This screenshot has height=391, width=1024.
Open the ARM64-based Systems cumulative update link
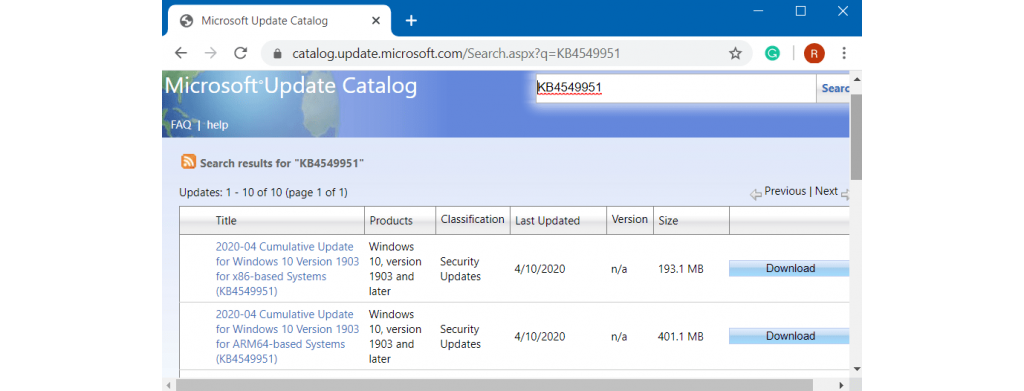click(287, 336)
